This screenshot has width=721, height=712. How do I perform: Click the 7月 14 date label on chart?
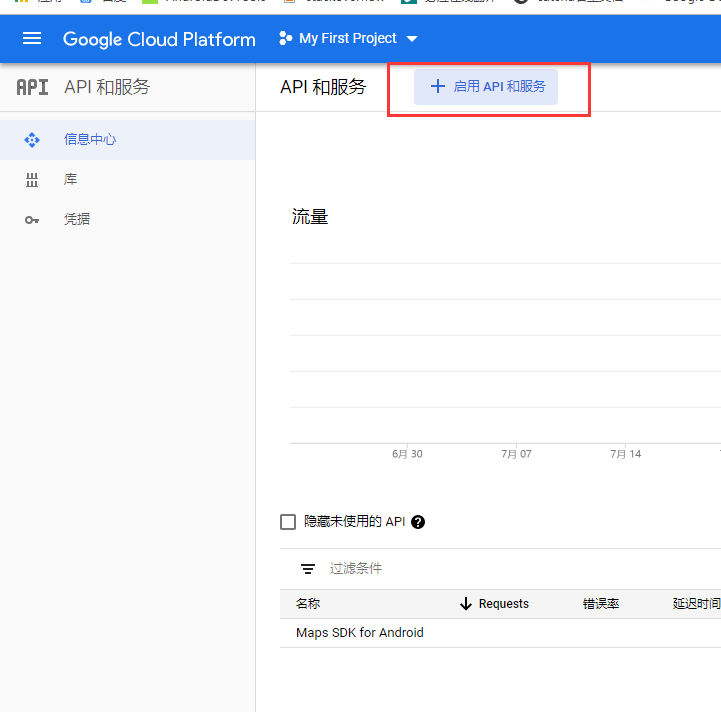click(625, 454)
